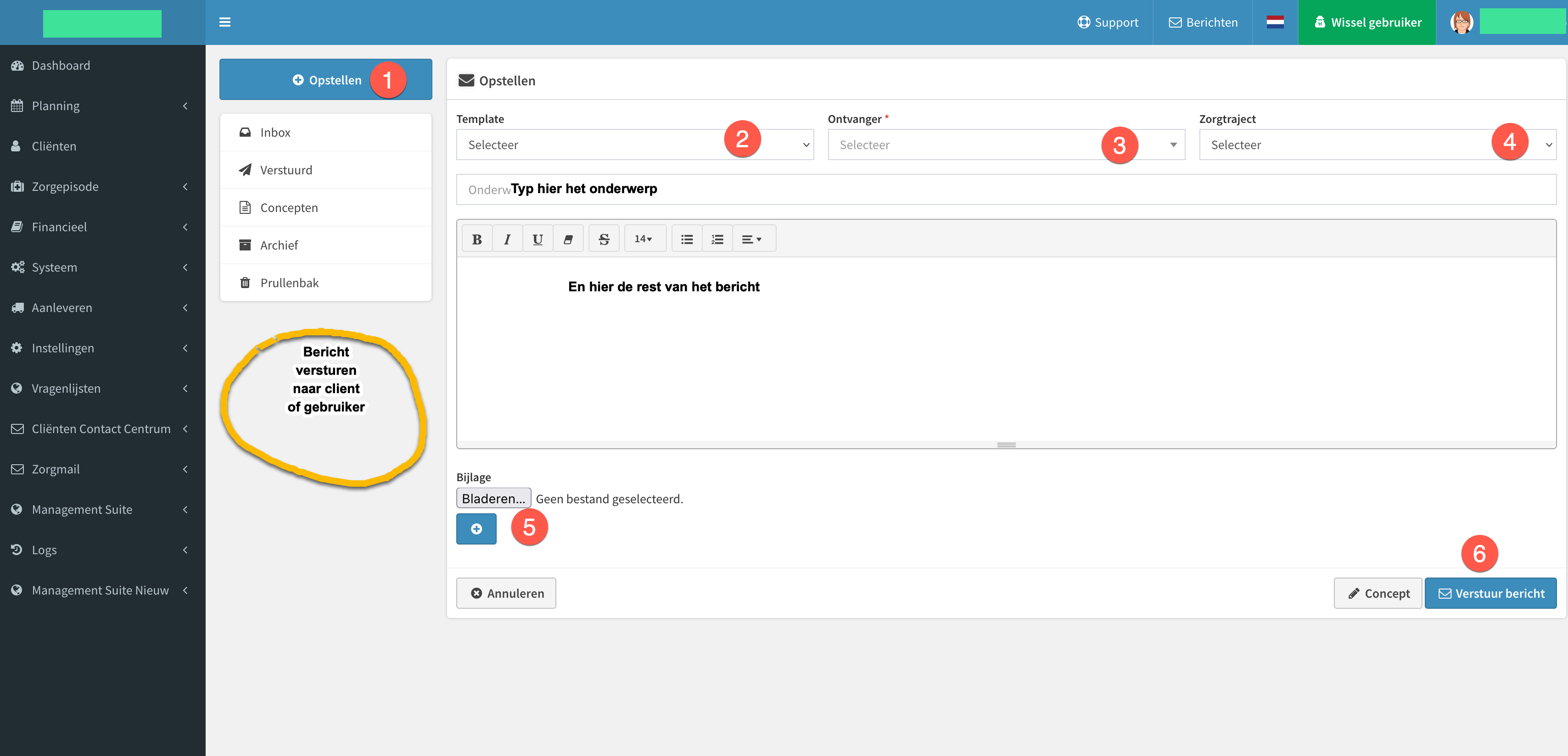Click the blue Opstellen compose button
Image resolution: width=1568 pixels, height=756 pixels.
pyautogui.click(x=325, y=80)
